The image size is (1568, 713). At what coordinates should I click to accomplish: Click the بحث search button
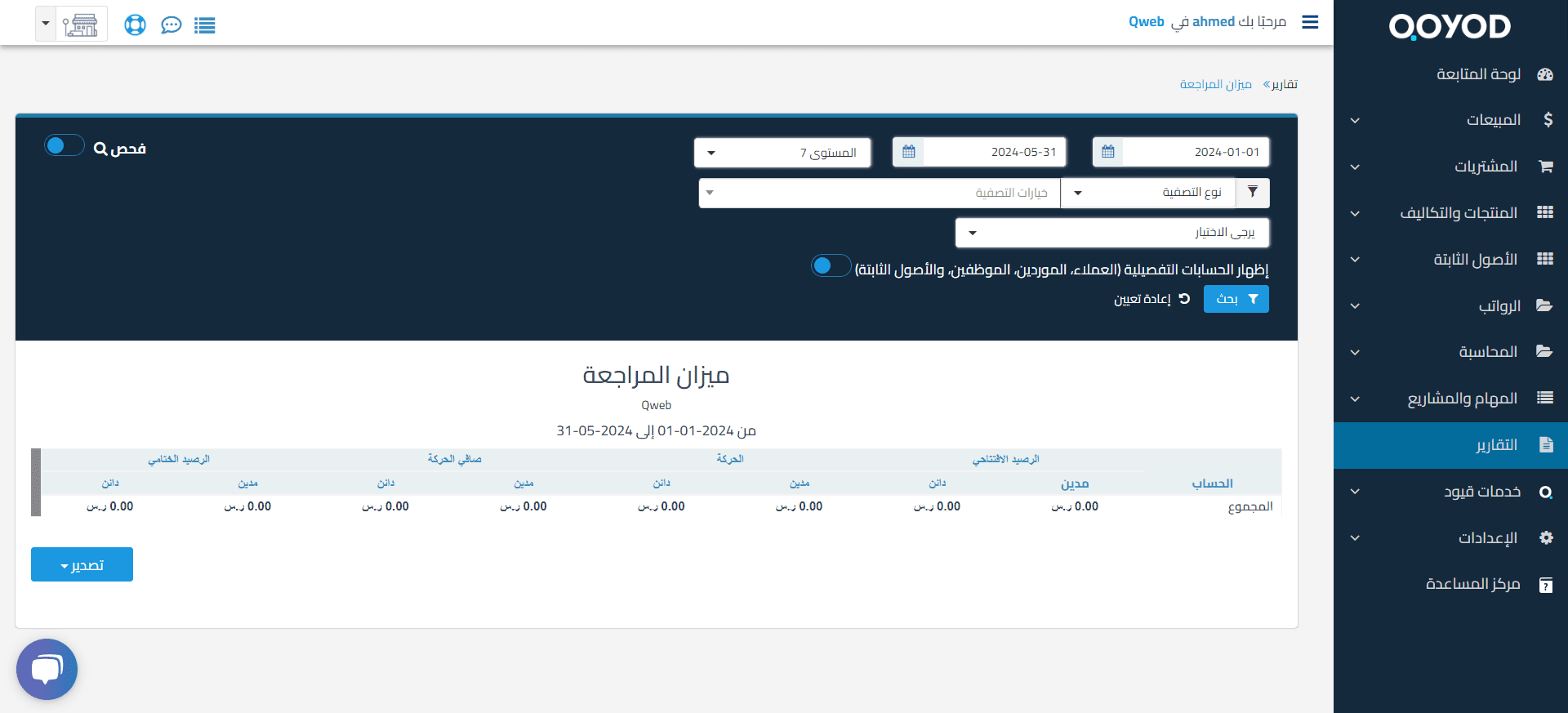click(x=1236, y=299)
